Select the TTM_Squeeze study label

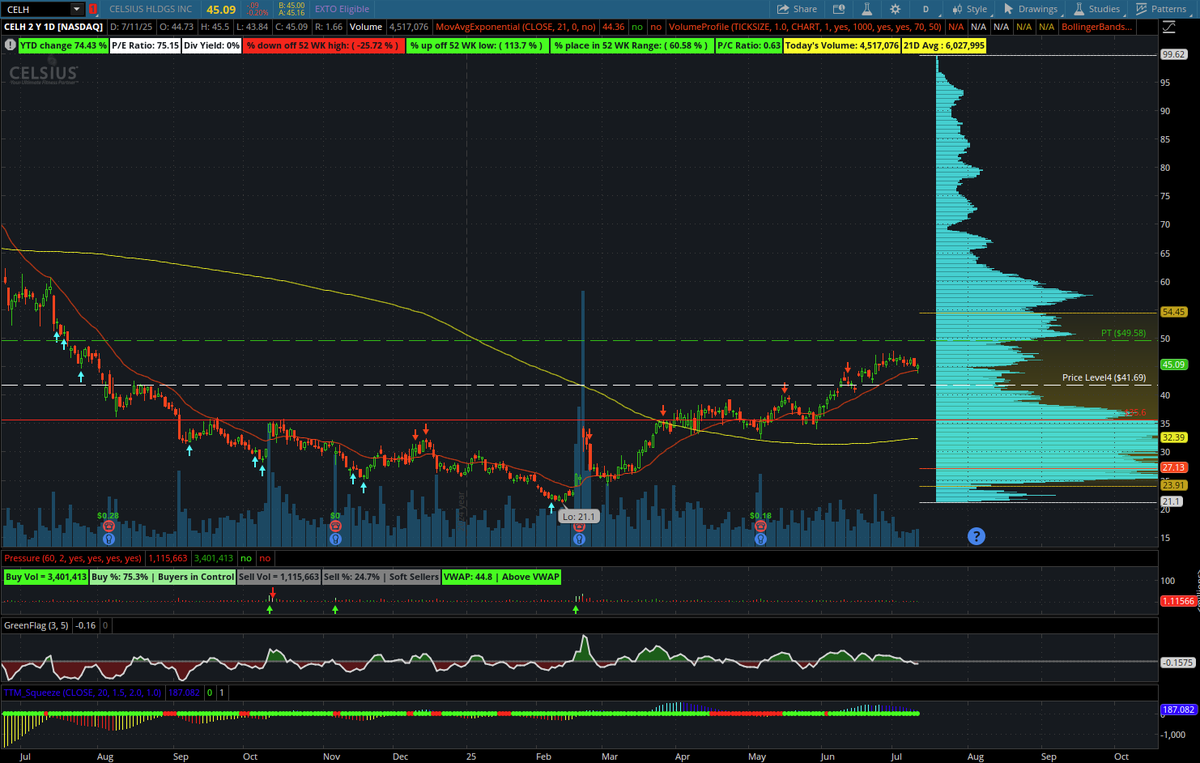[x=84, y=692]
